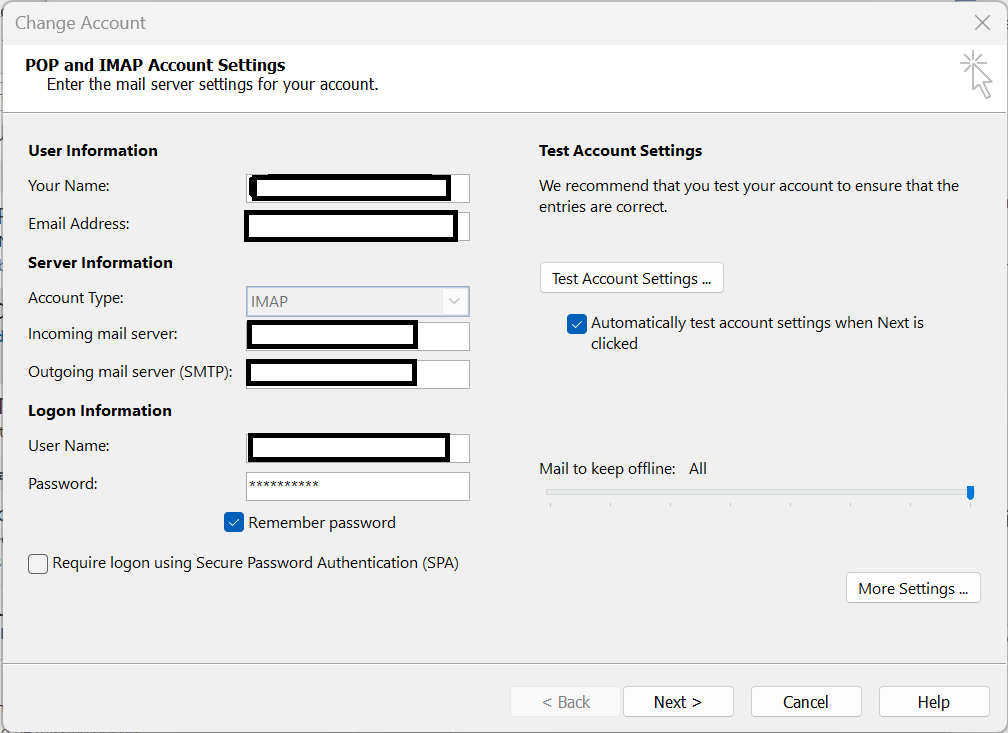
Task: Click the Change Account title bar
Action: tap(400, 22)
